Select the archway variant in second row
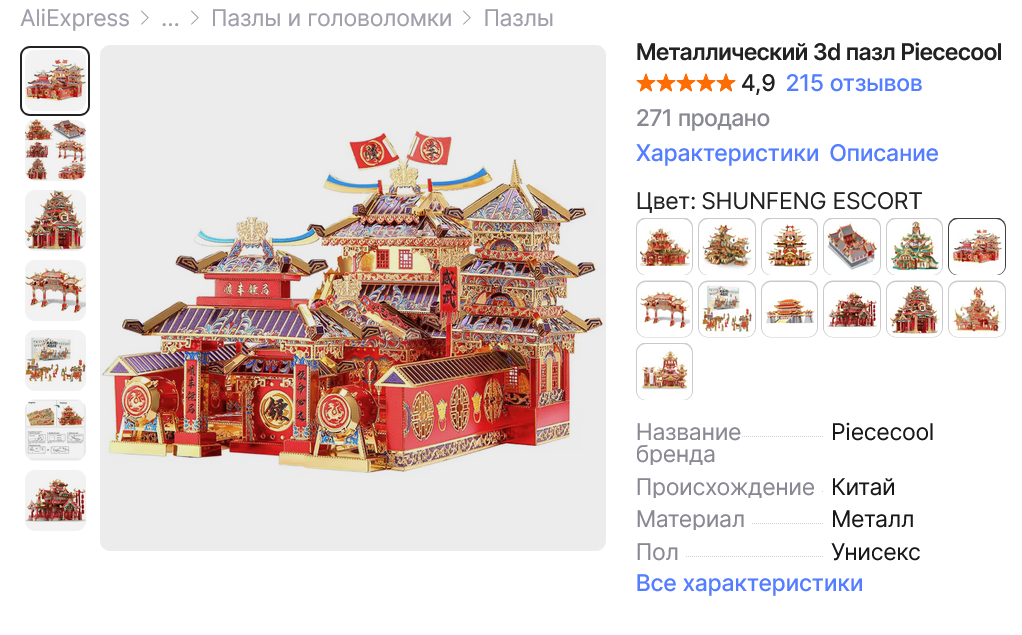 [x=664, y=309]
